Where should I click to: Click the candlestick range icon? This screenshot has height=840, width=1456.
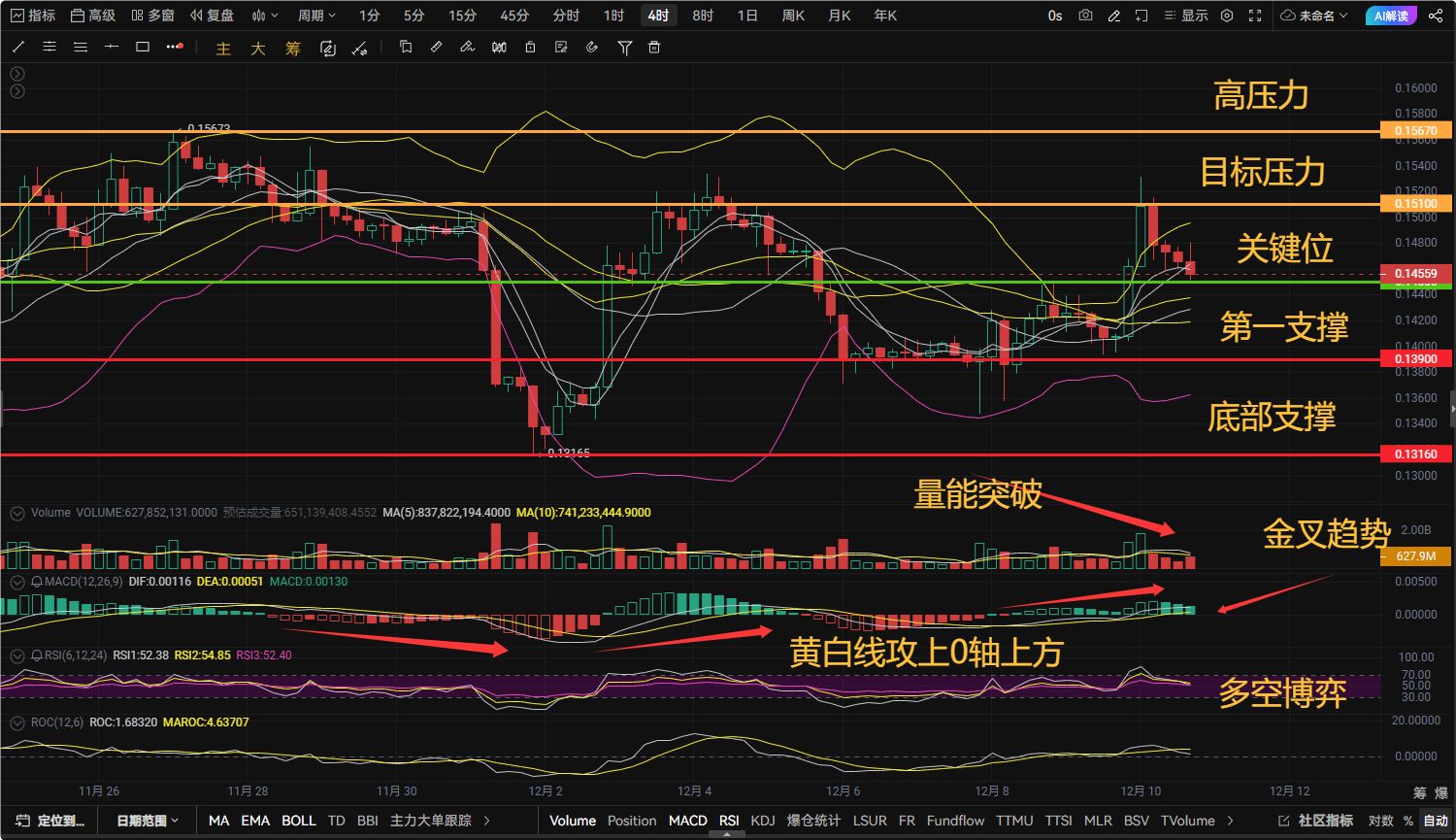click(x=499, y=47)
